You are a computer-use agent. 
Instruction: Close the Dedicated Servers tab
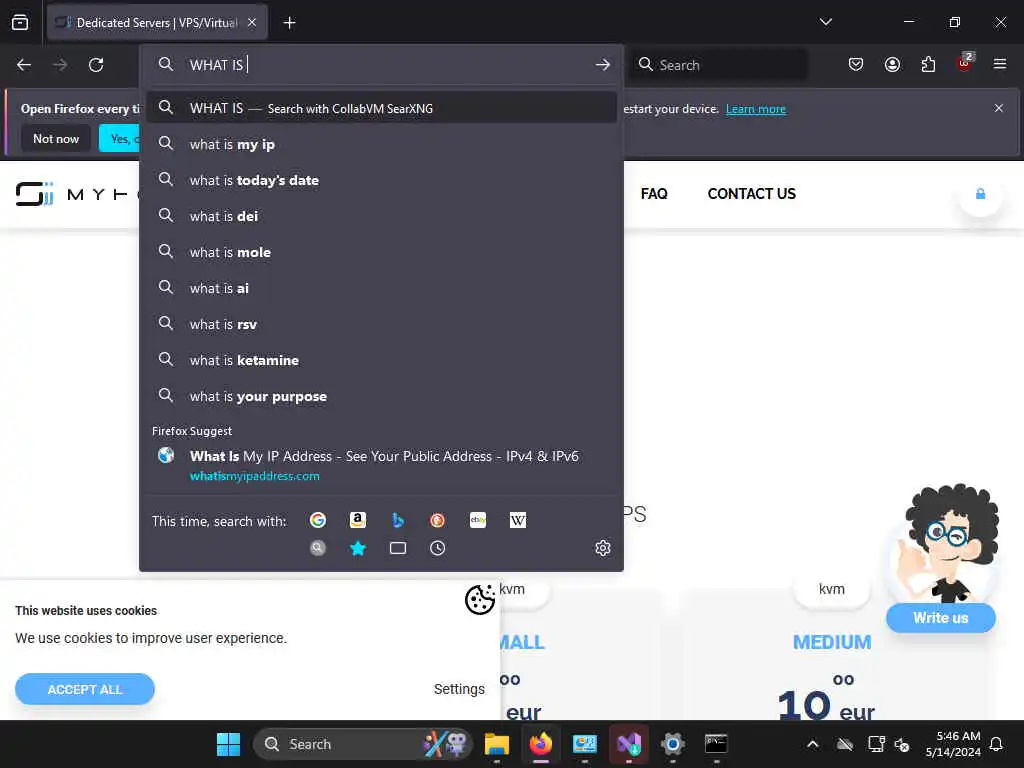click(252, 23)
